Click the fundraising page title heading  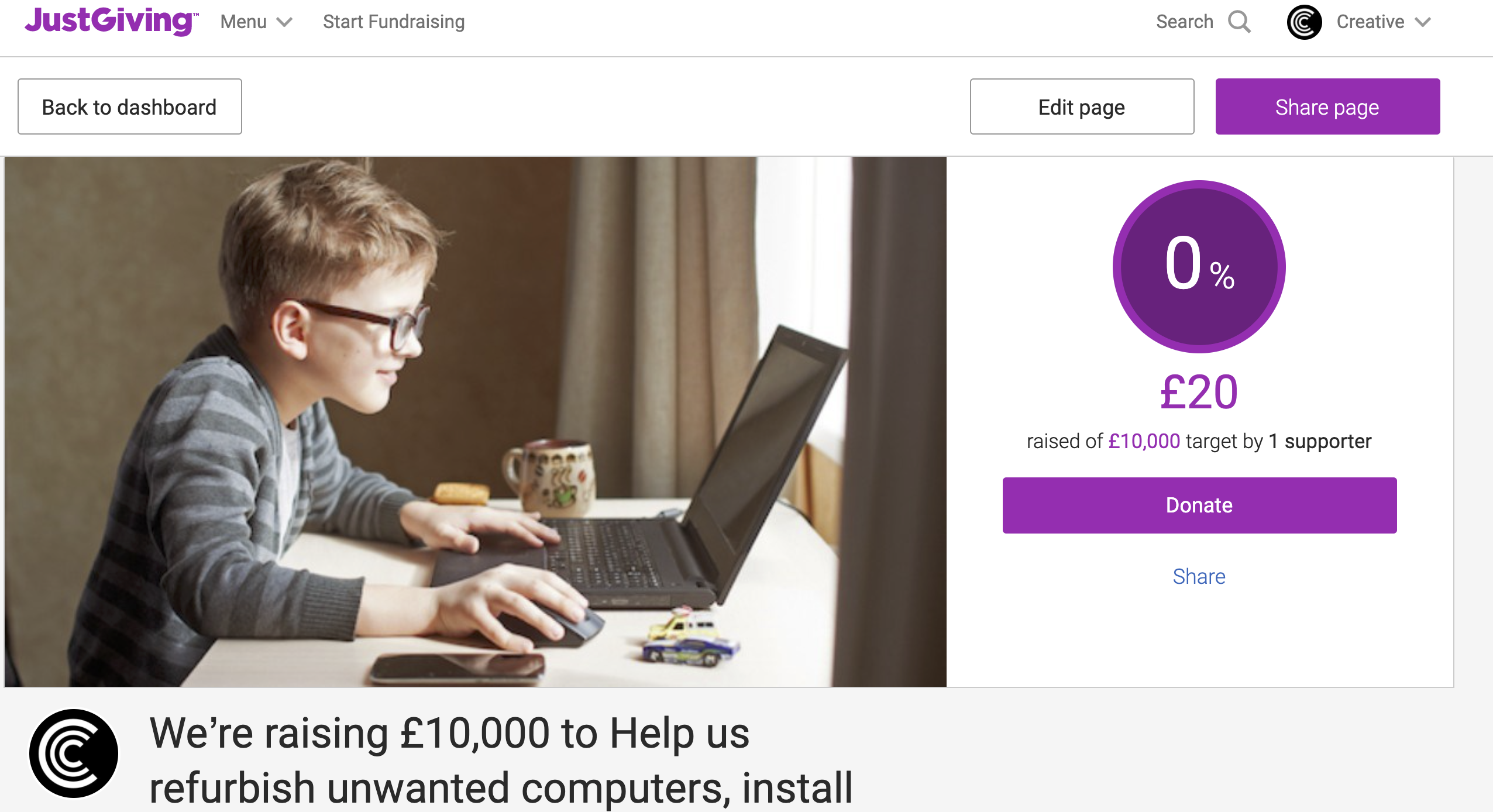pyautogui.click(x=501, y=761)
